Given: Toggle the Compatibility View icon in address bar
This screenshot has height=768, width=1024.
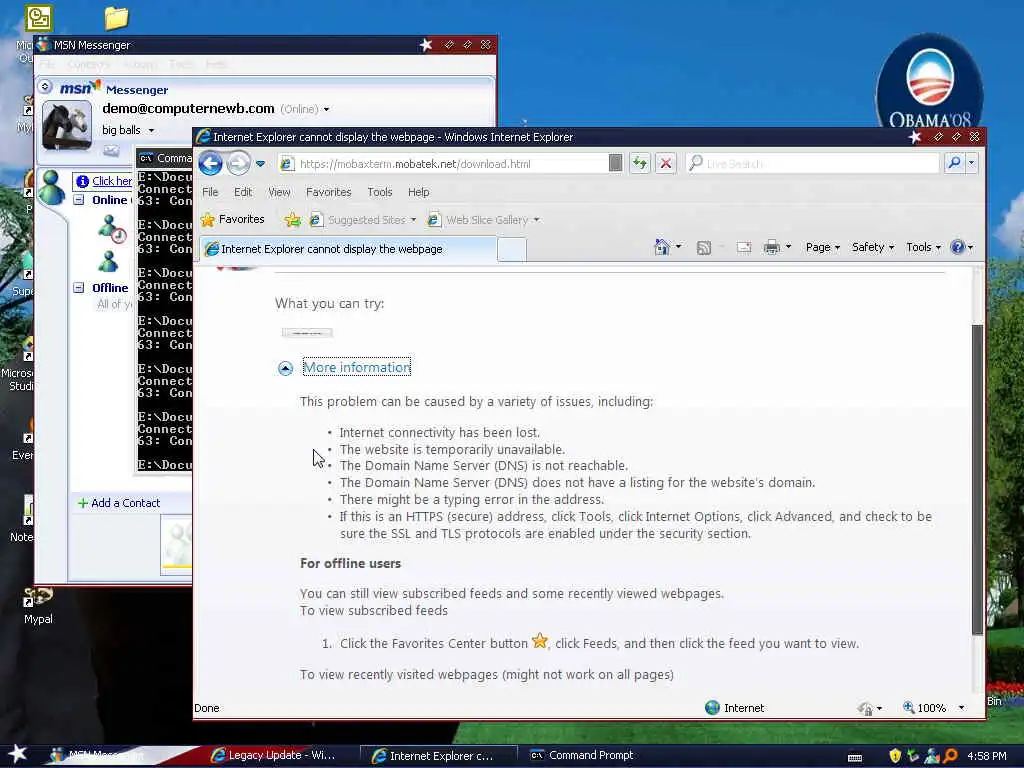Looking at the screenshot, I should pos(615,163).
